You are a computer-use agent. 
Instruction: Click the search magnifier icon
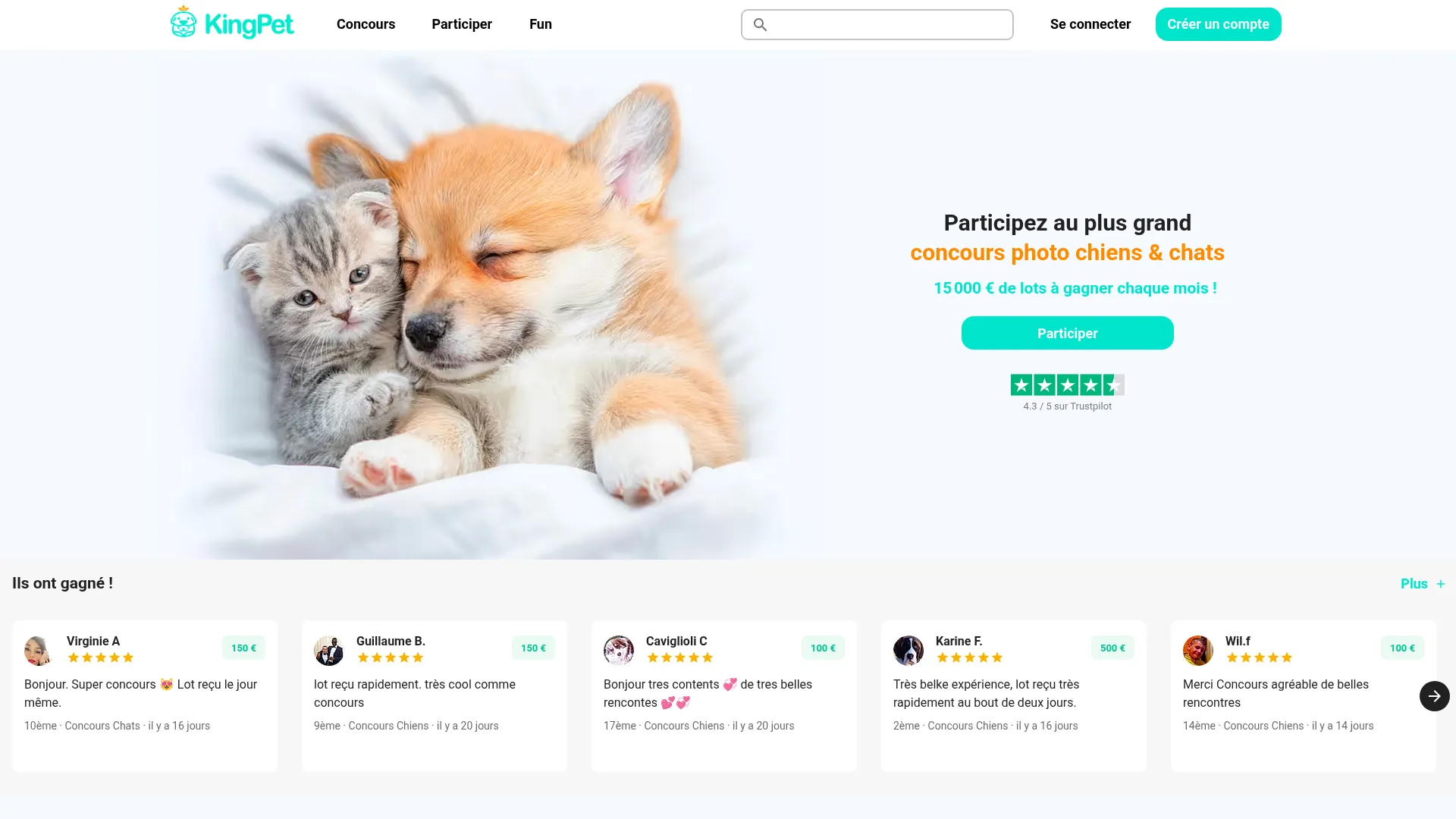pos(760,25)
